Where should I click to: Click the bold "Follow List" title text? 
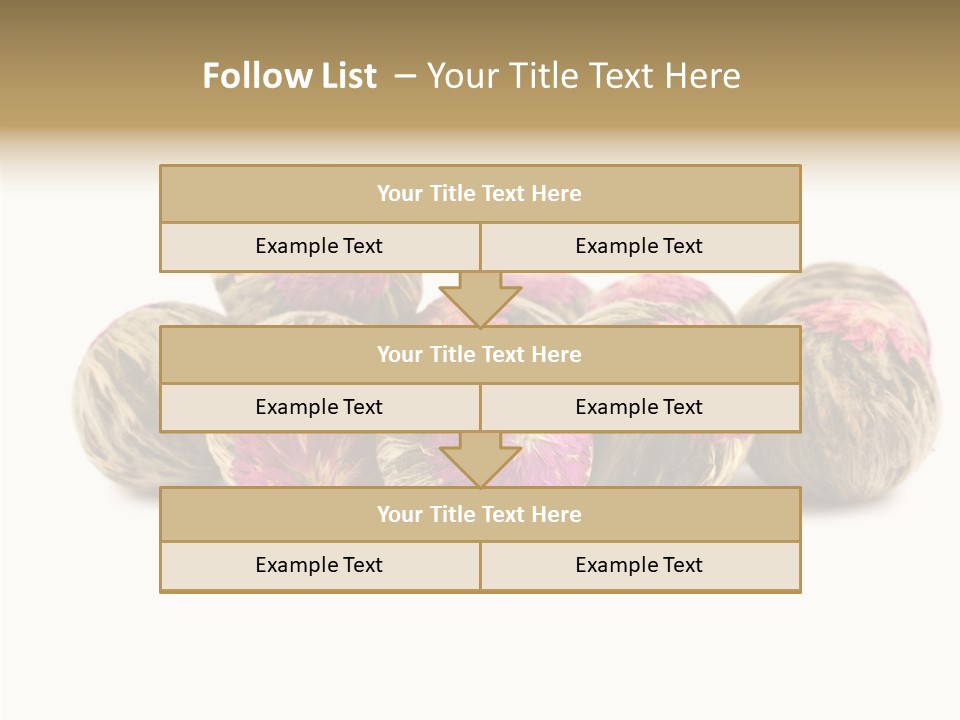click(289, 76)
